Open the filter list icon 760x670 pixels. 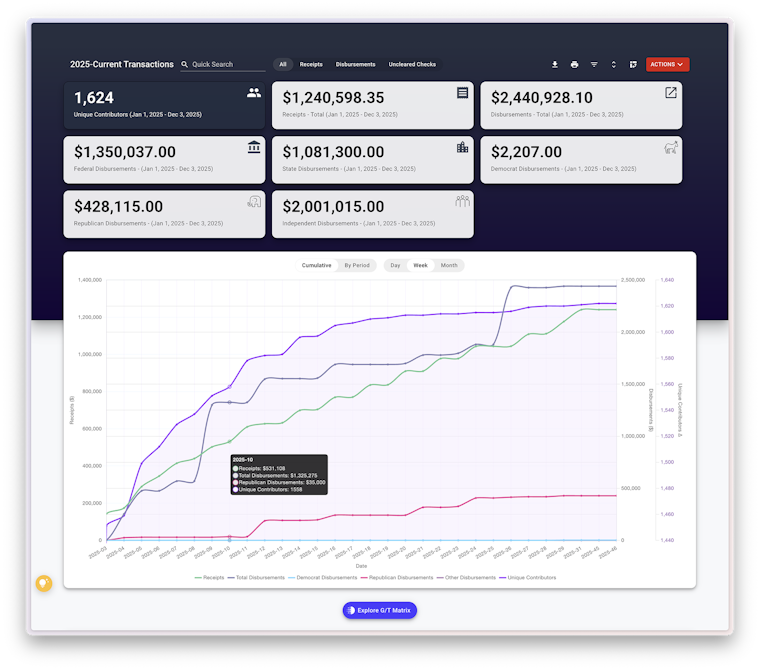click(x=594, y=64)
